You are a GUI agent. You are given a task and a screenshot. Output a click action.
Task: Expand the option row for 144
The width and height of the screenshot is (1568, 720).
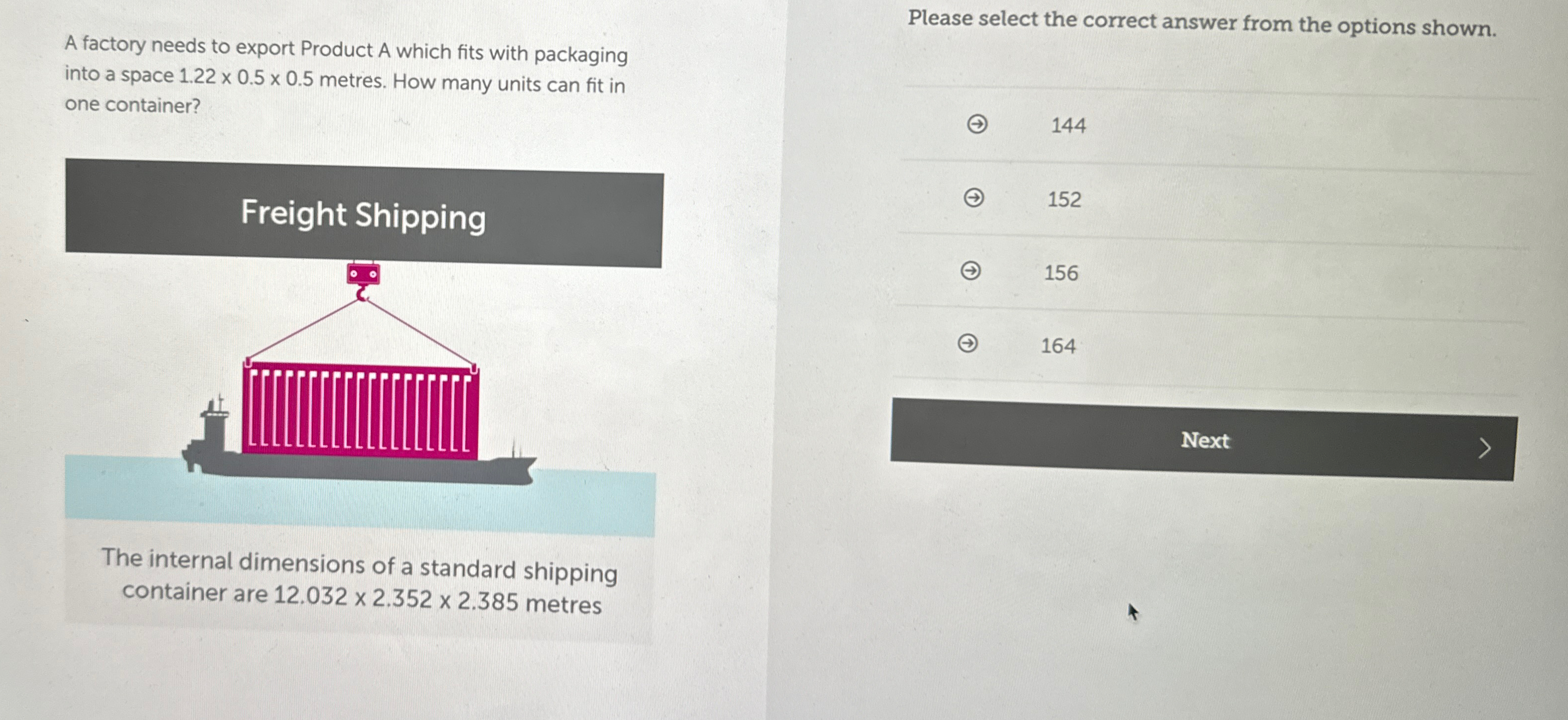(1069, 125)
